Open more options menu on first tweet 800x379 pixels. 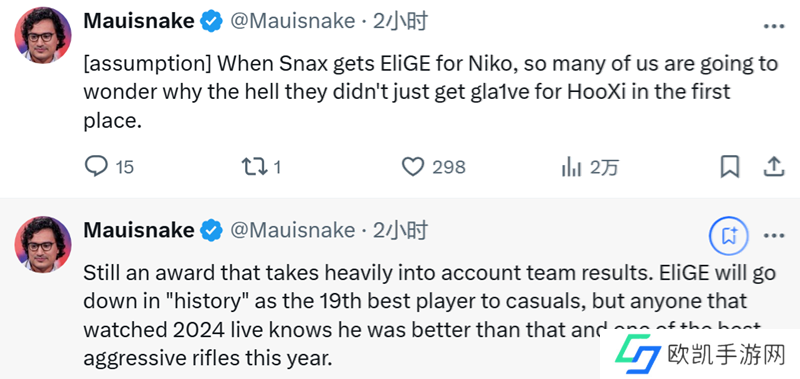pos(773,27)
